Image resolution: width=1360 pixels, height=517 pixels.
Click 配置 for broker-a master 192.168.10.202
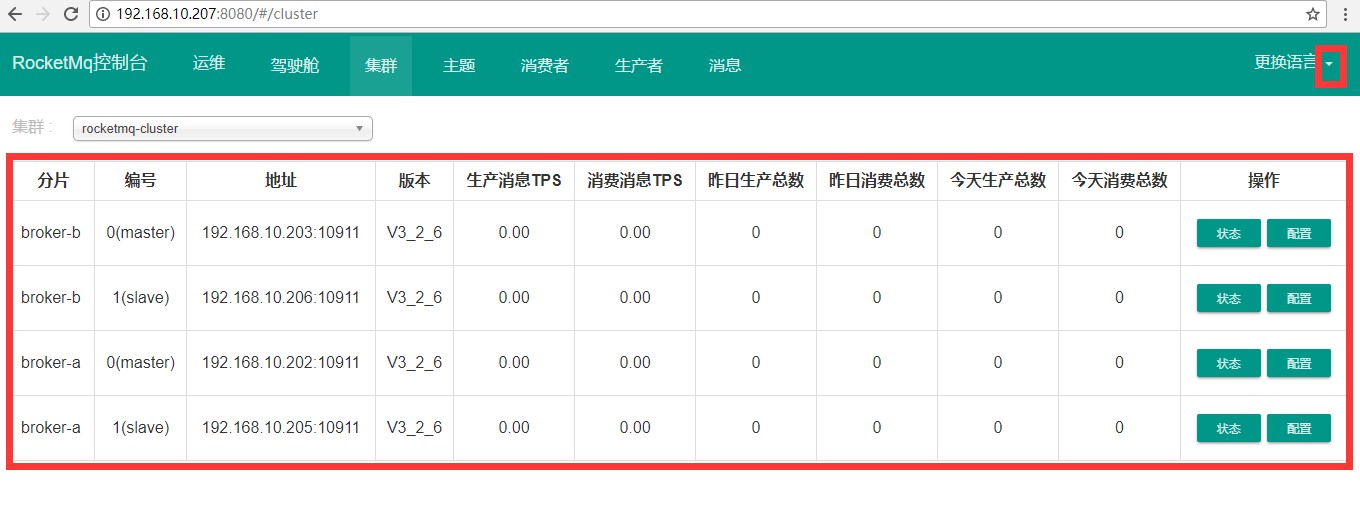(1299, 363)
